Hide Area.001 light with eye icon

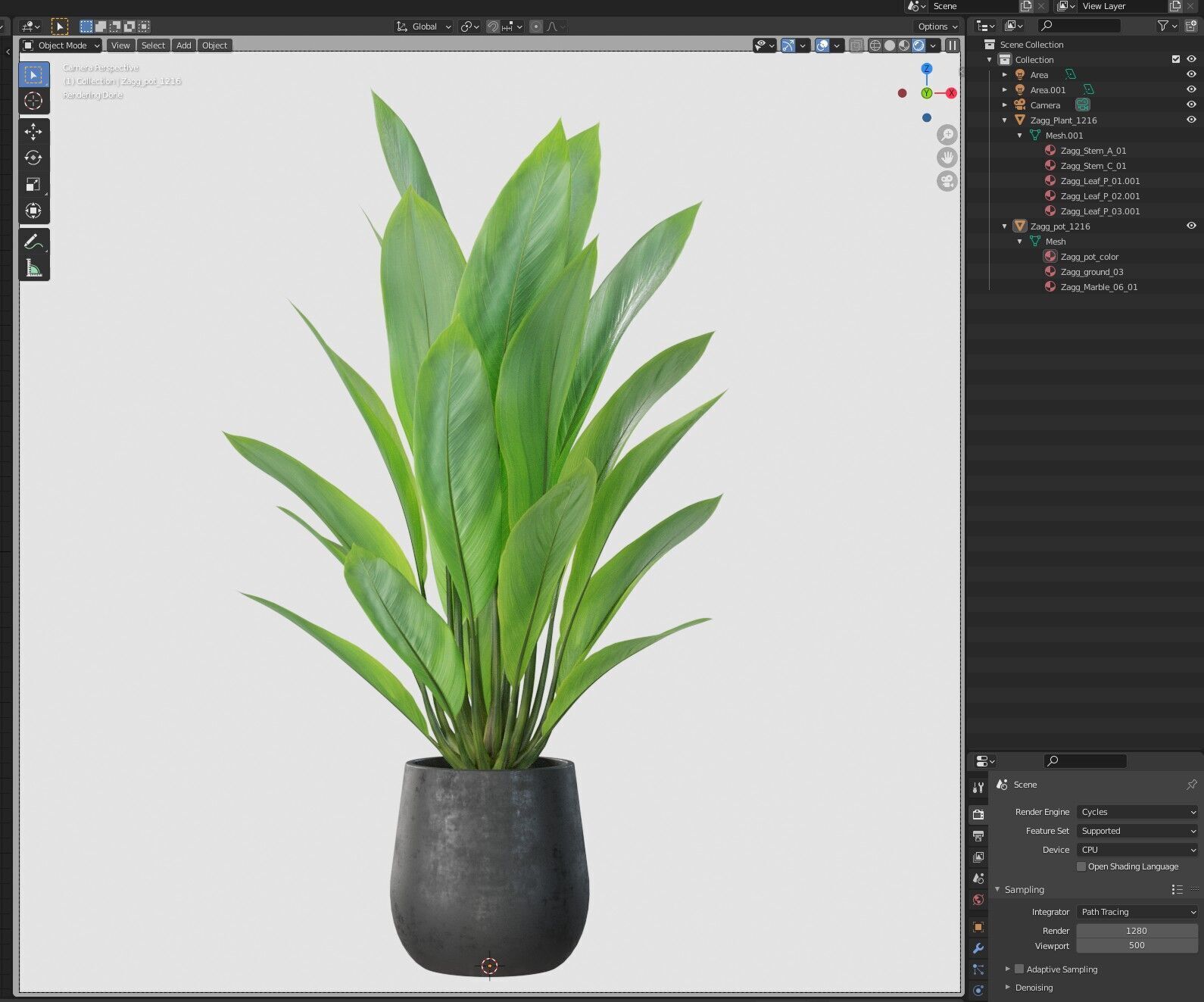pos(1191,89)
